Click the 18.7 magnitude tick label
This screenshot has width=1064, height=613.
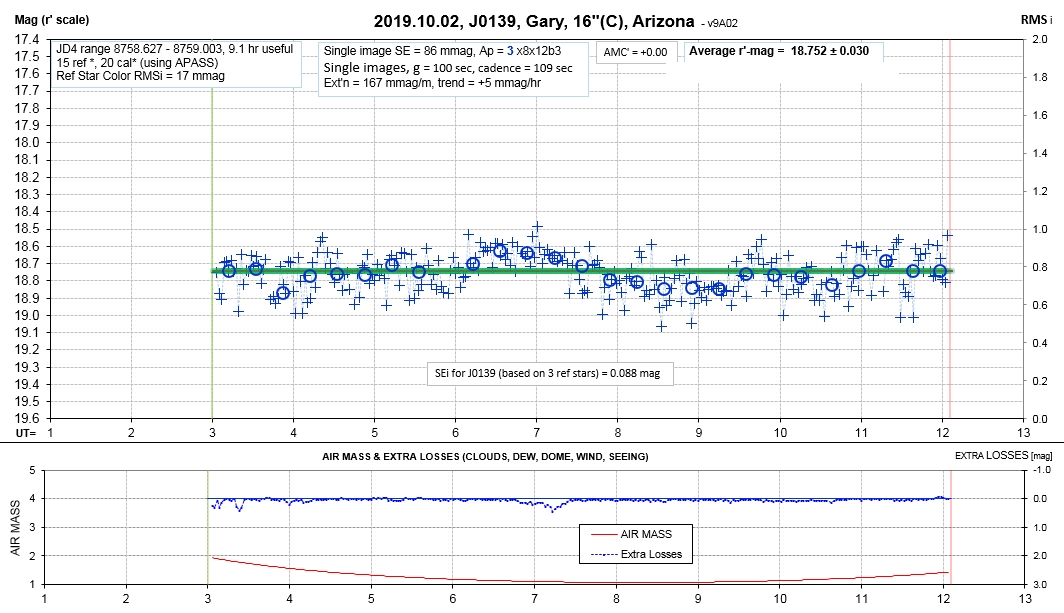click(26, 263)
